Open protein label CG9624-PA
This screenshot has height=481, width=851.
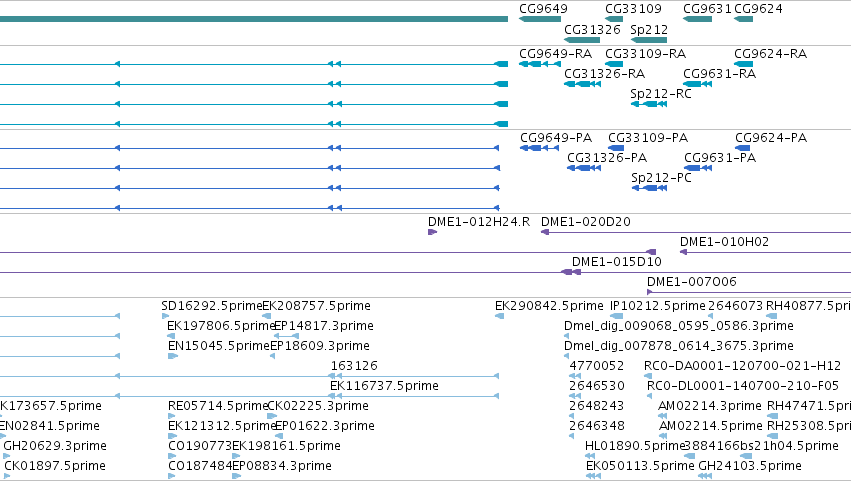coord(771,137)
